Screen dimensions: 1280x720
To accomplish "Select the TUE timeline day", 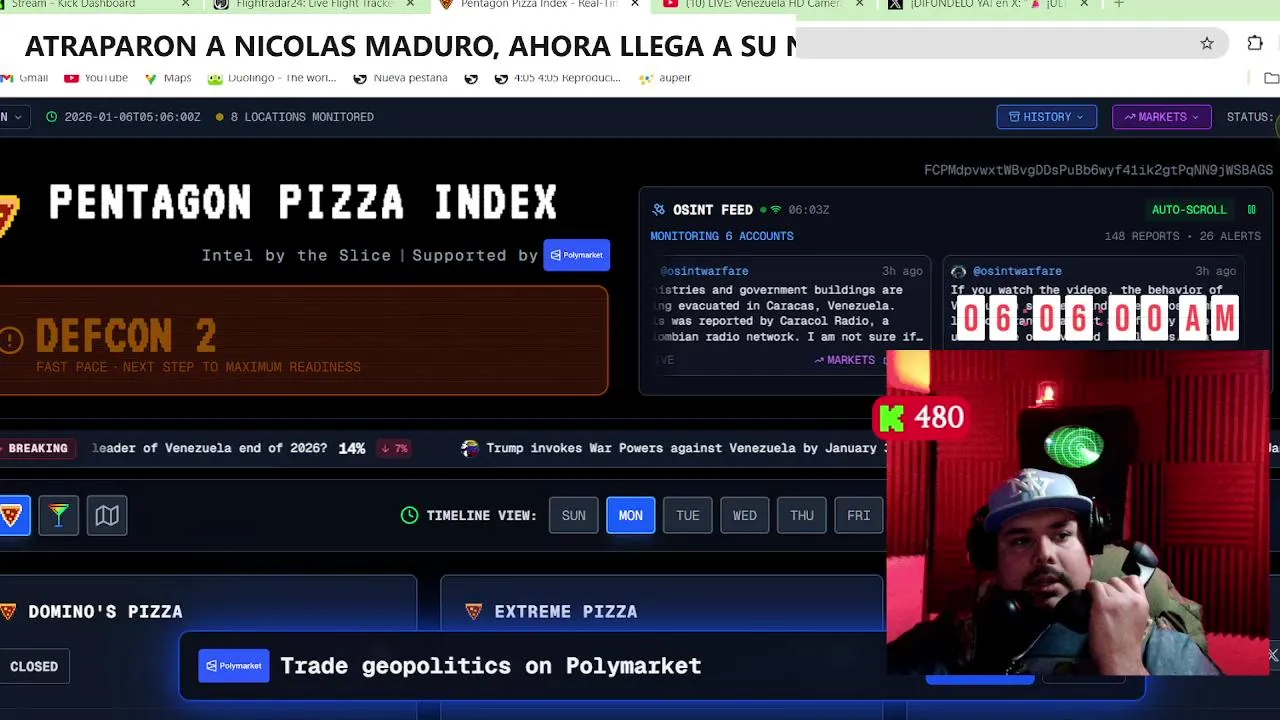I will click(687, 515).
